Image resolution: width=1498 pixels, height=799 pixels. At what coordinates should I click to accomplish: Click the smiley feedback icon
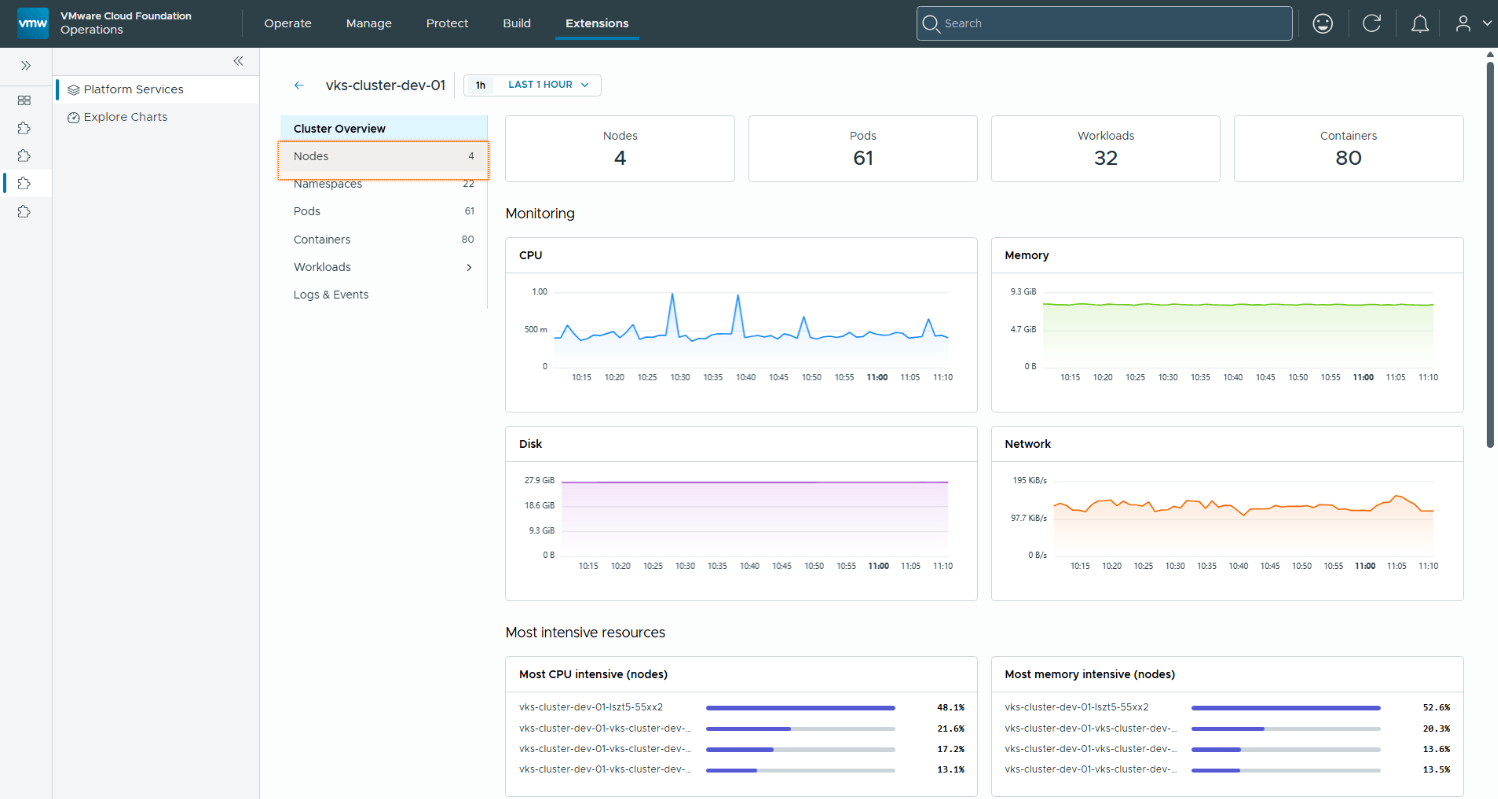pyautogui.click(x=1323, y=23)
